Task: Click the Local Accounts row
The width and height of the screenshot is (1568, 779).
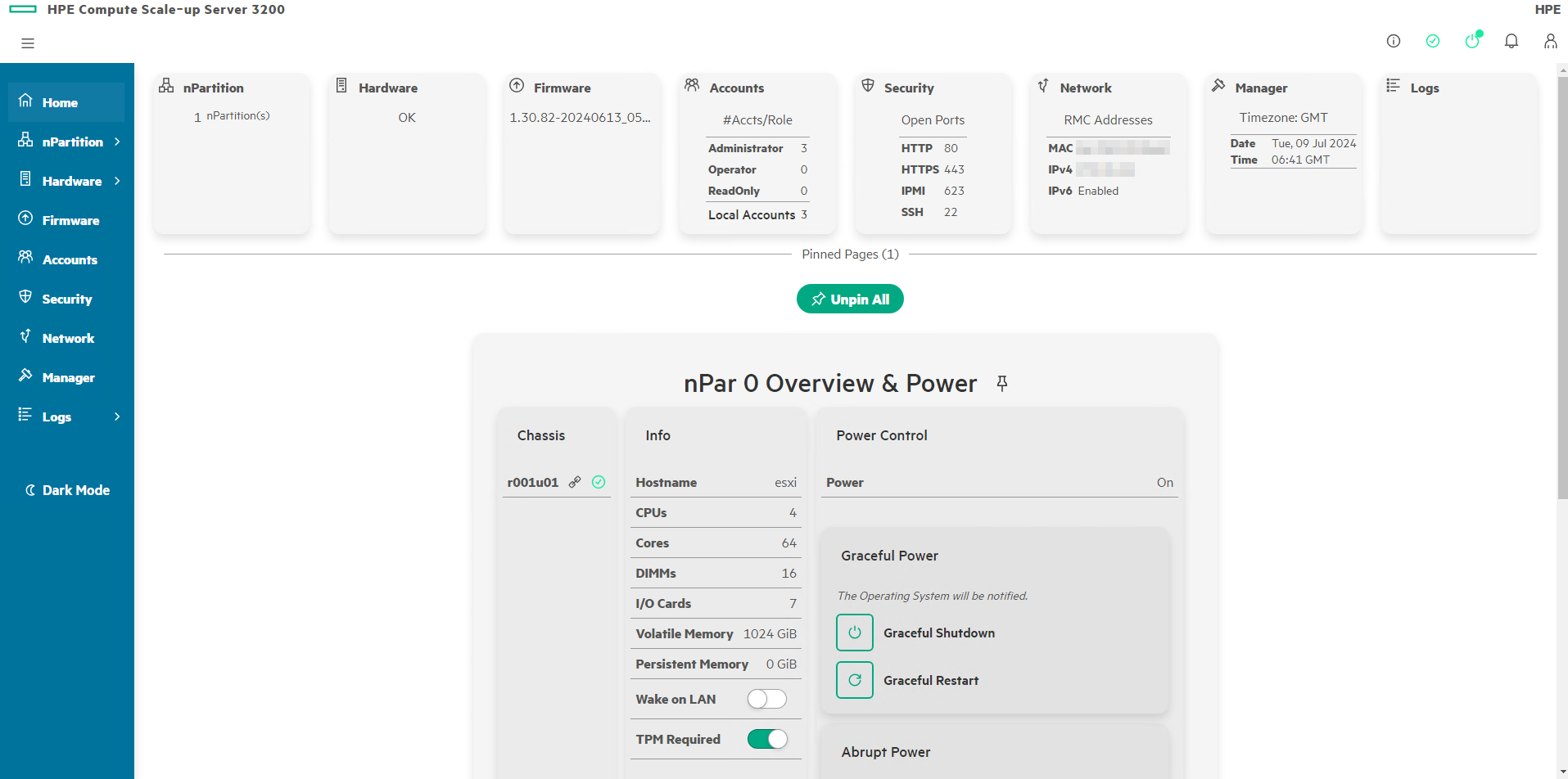Action: pyautogui.click(x=757, y=214)
